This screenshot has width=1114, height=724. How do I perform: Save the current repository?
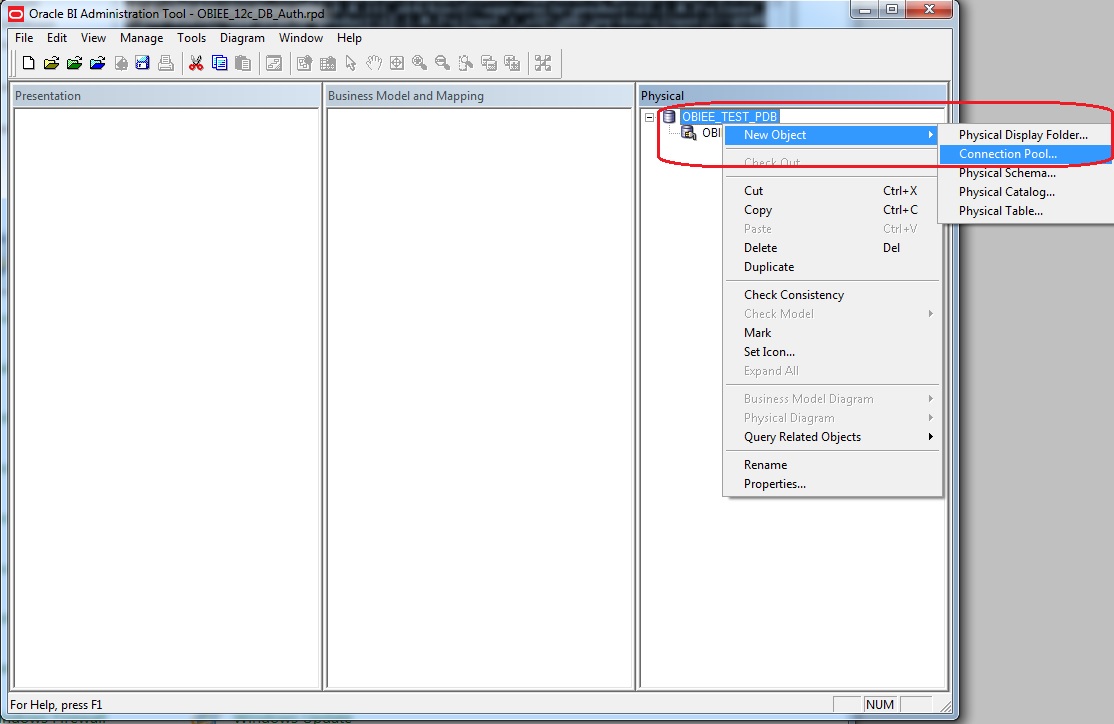click(x=143, y=62)
